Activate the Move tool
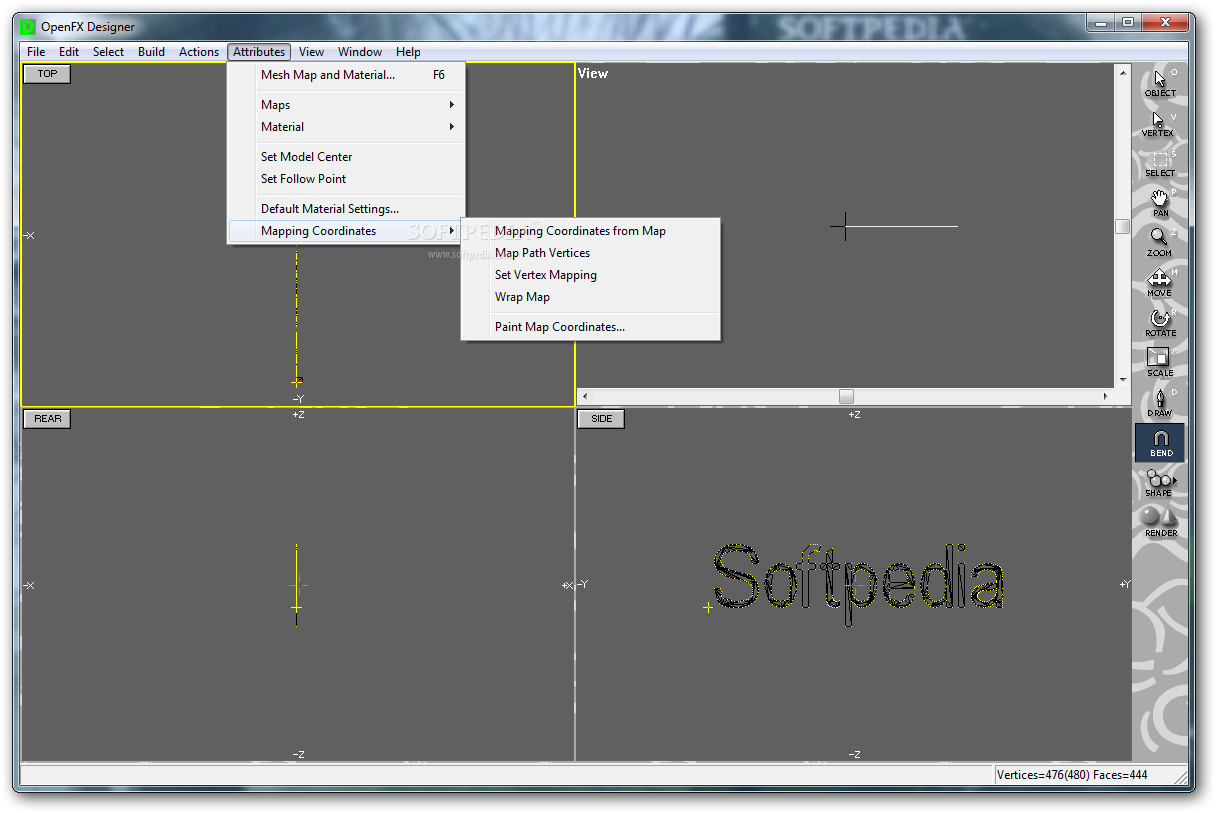The image size is (1216, 813). pyautogui.click(x=1160, y=282)
